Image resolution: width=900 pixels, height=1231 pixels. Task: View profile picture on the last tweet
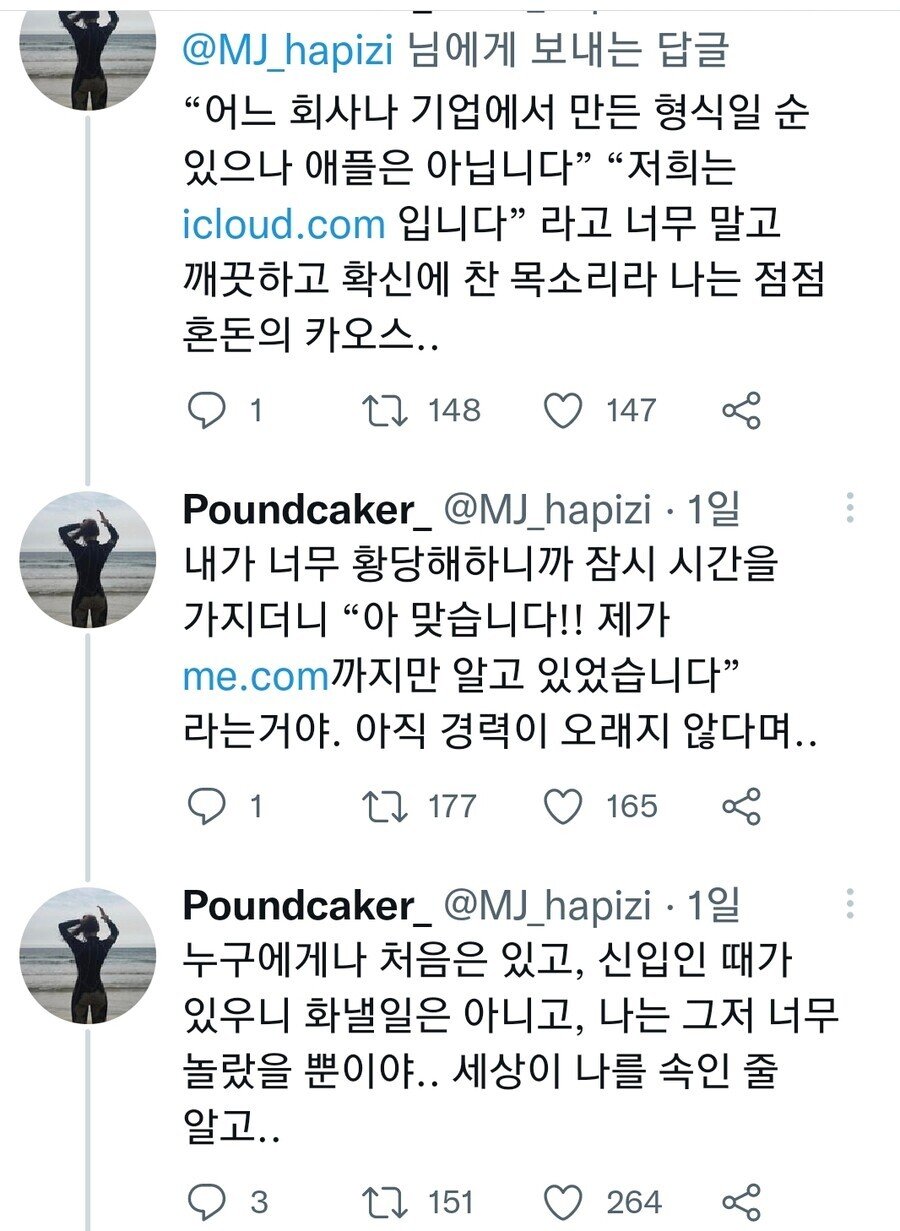[x=88, y=955]
